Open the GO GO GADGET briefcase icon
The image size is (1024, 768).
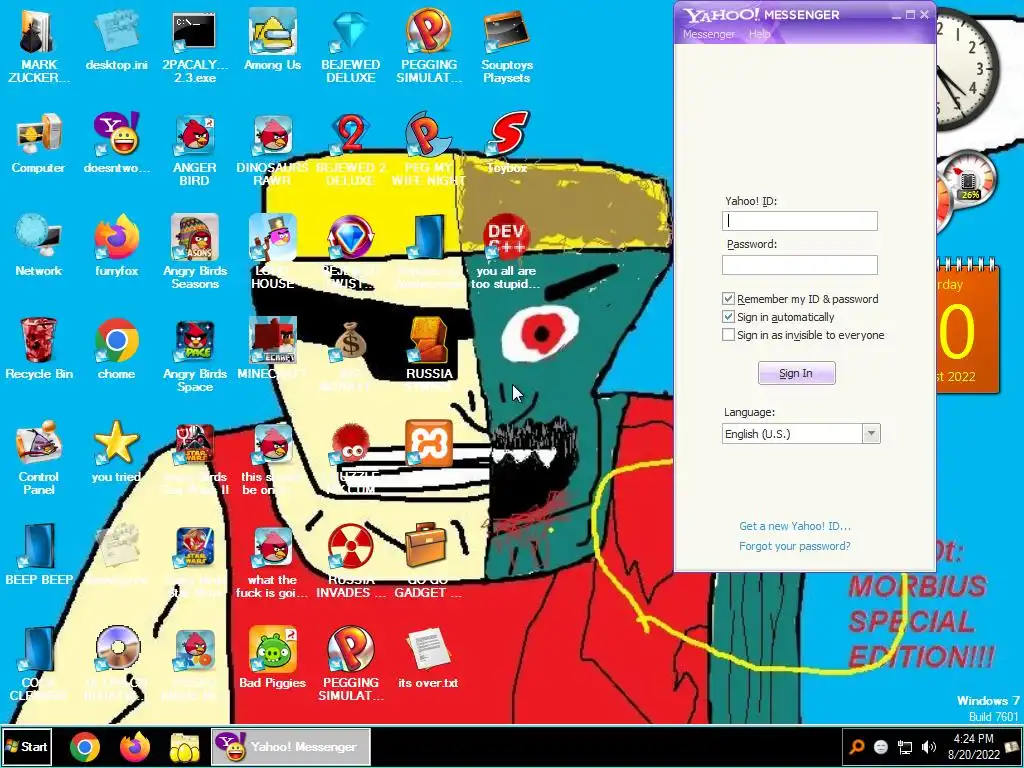pos(428,560)
